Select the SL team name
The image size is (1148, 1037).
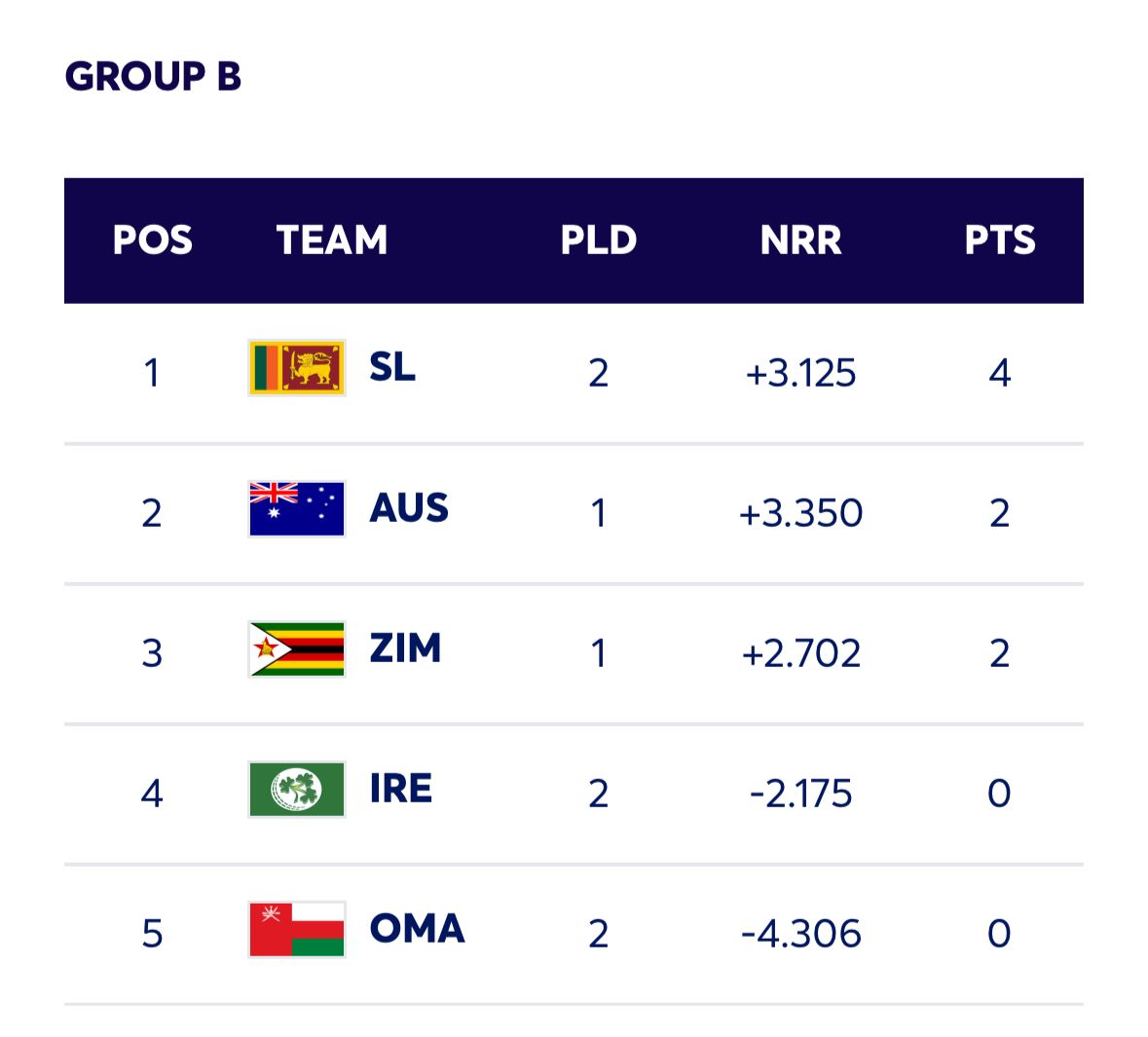coord(392,368)
